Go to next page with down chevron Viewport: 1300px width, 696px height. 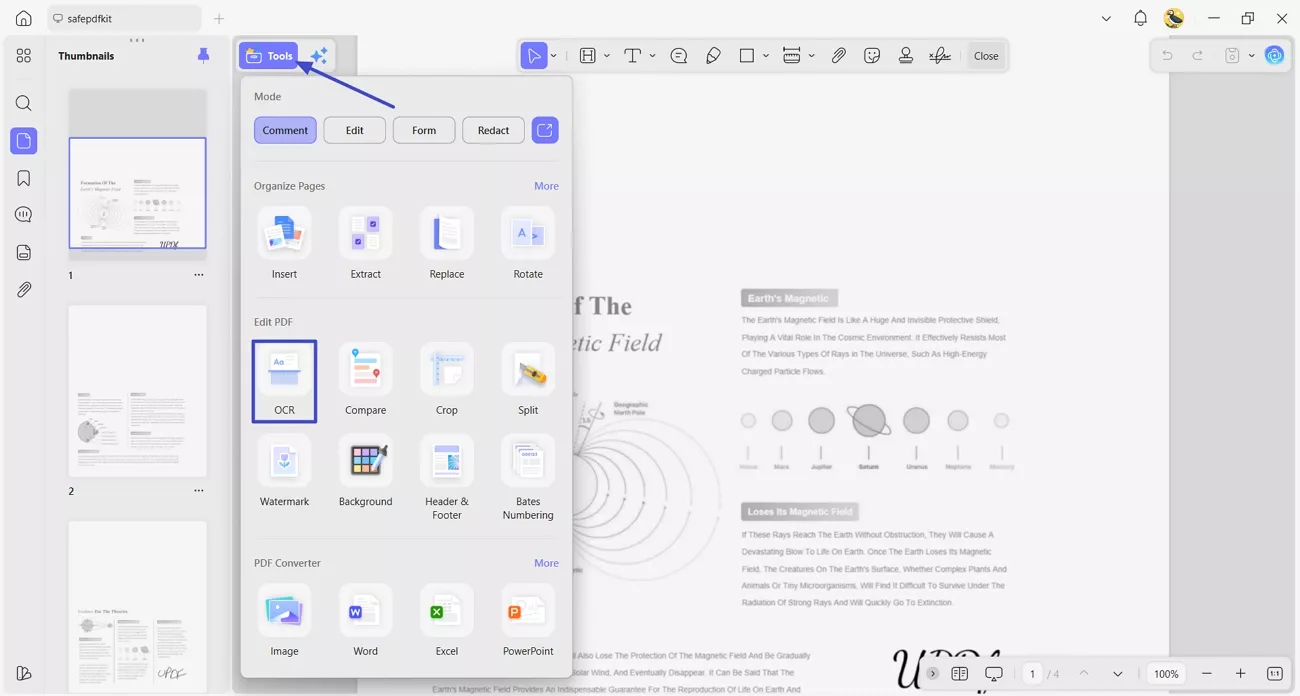(1118, 674)
